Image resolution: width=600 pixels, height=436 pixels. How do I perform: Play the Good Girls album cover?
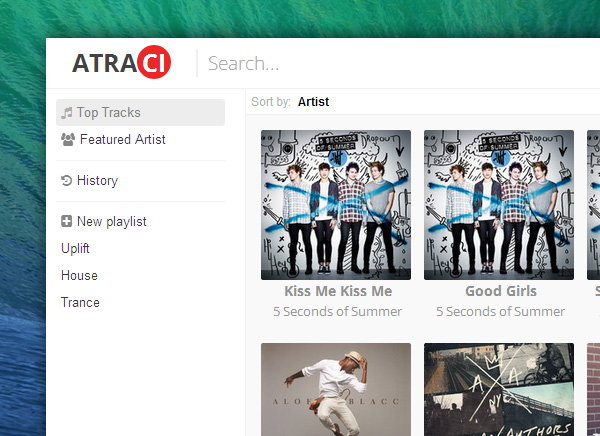click(x=499, y=205)
